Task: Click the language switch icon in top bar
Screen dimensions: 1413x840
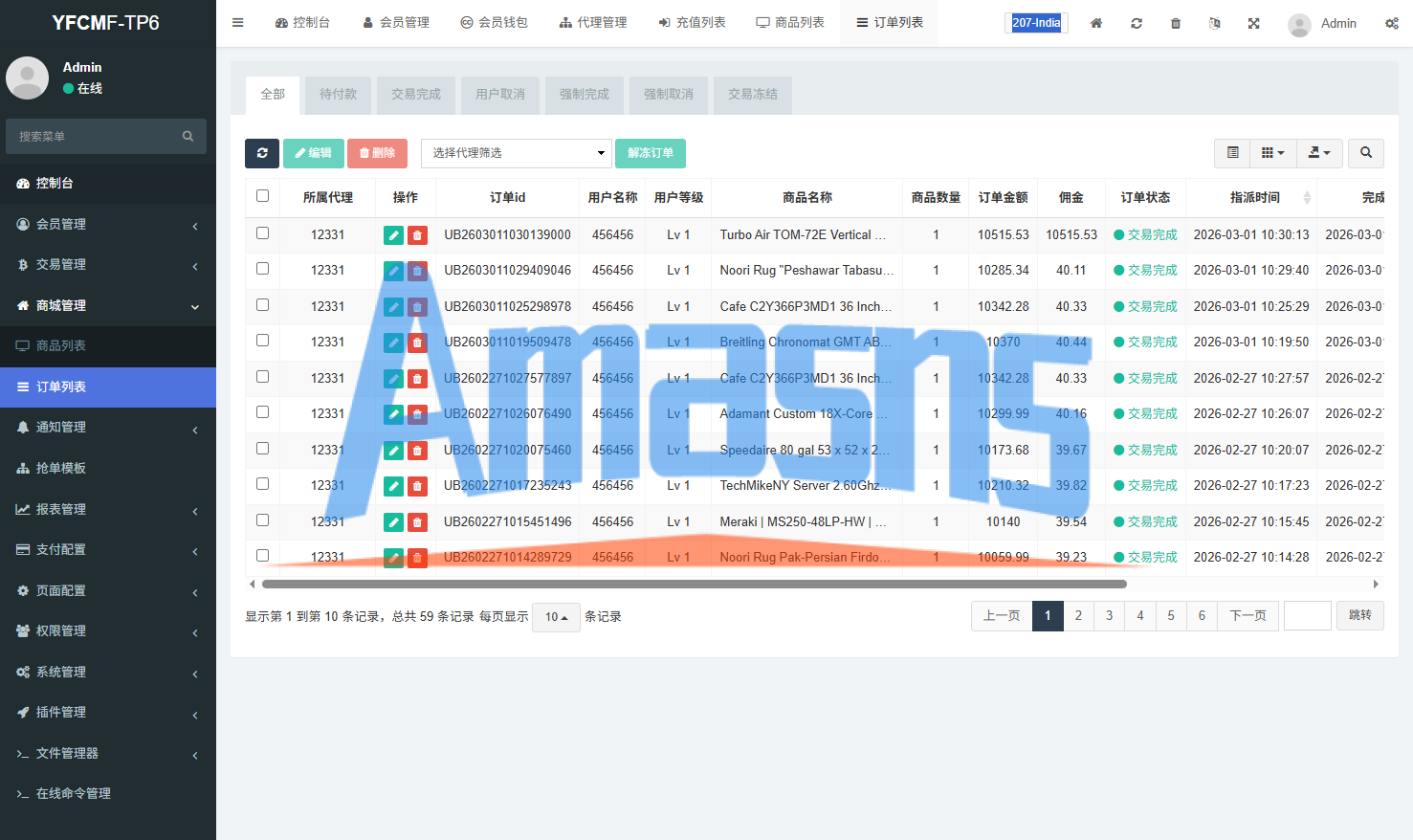Action: coord(1215,23)
